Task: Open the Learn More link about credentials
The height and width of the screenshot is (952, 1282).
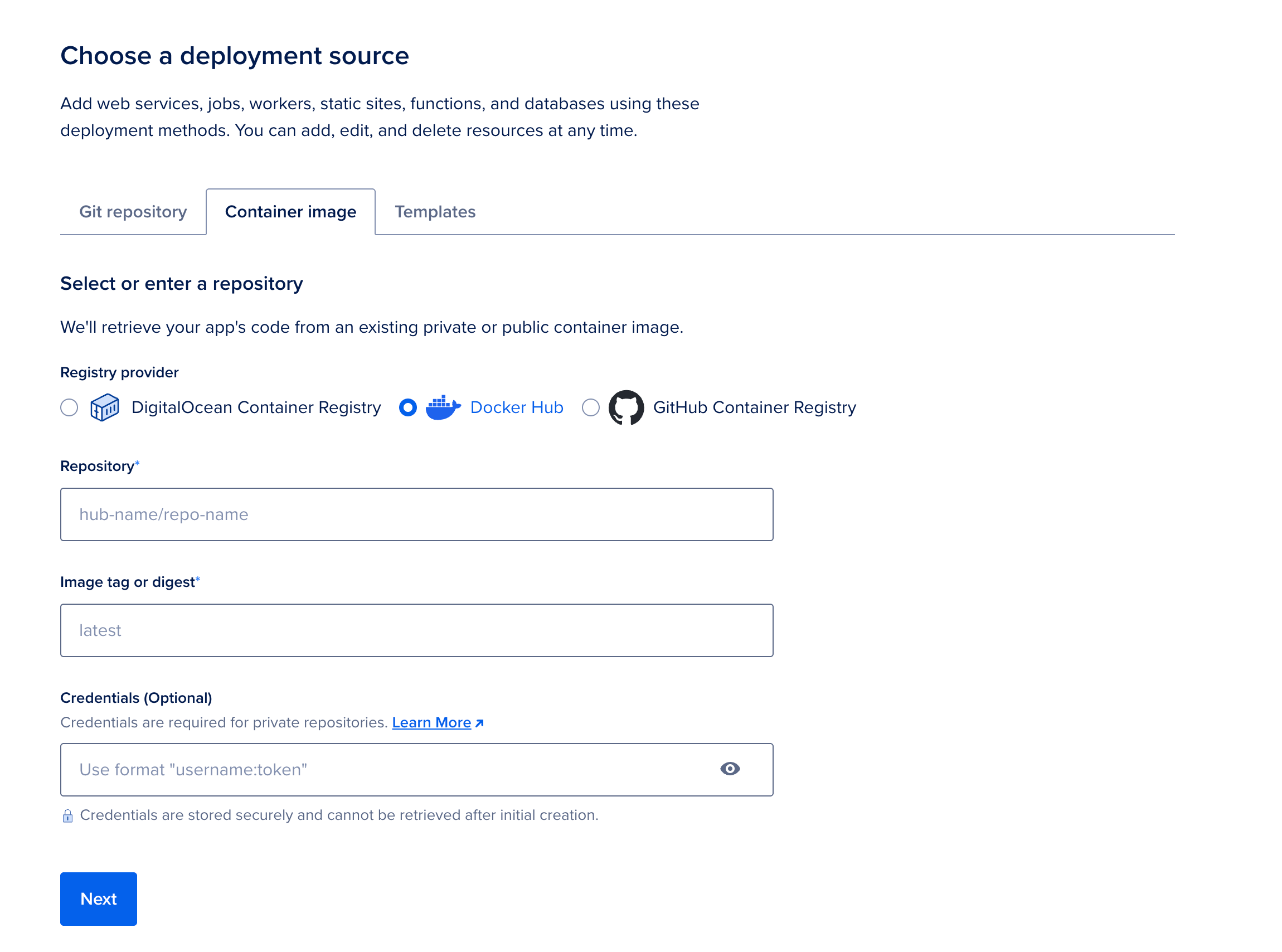Action: tap(432, 722)
